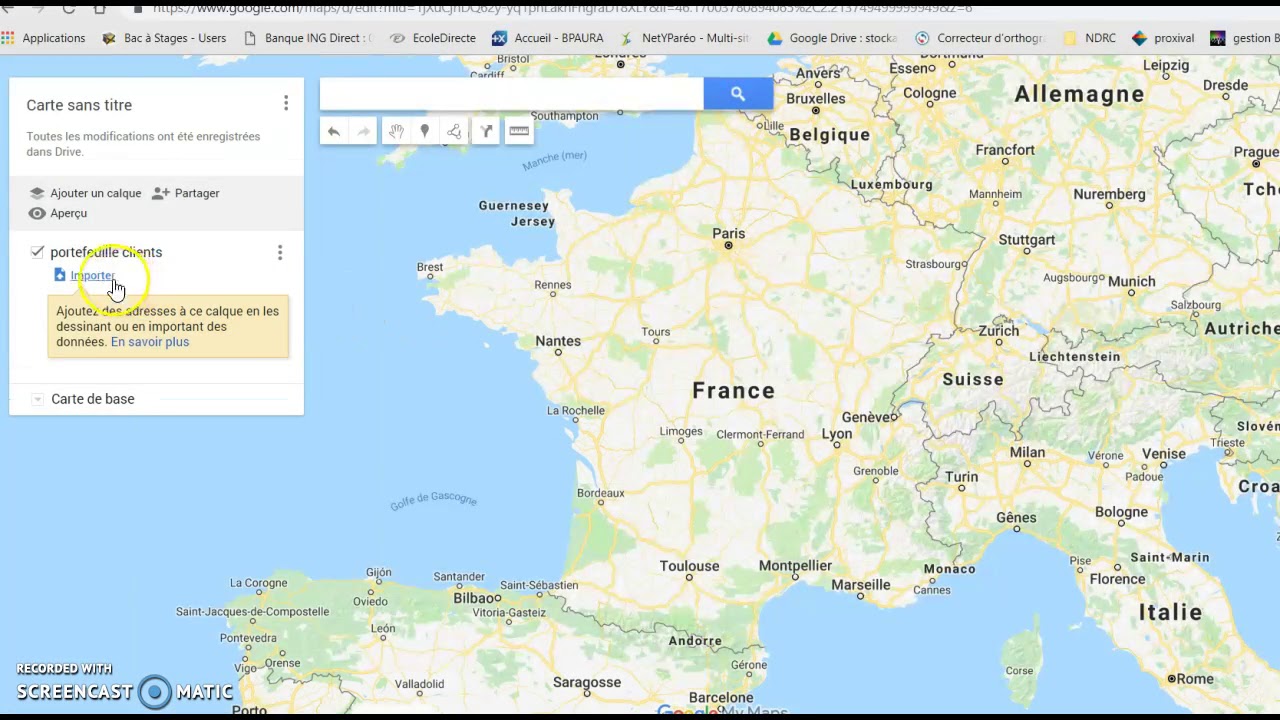Click inside the map search field
1280x720 pixels.
point(512,94)
